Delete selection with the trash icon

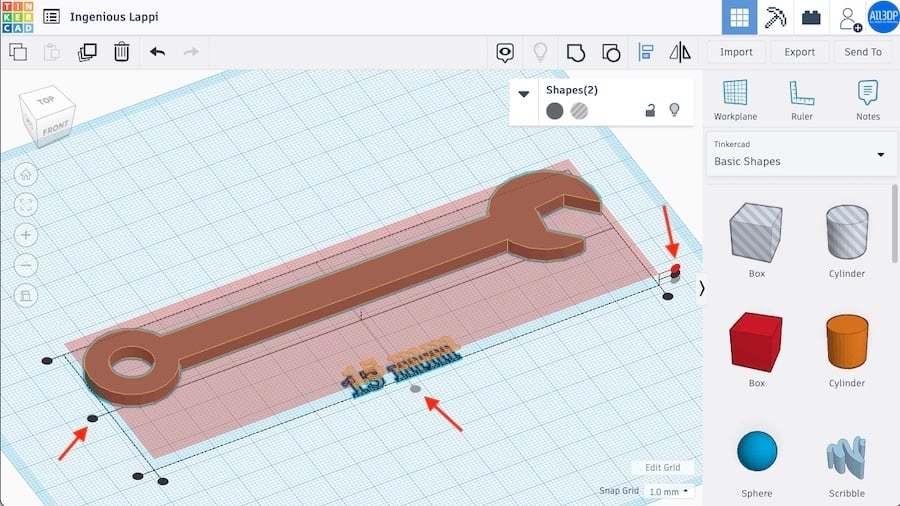click(121, 52)
